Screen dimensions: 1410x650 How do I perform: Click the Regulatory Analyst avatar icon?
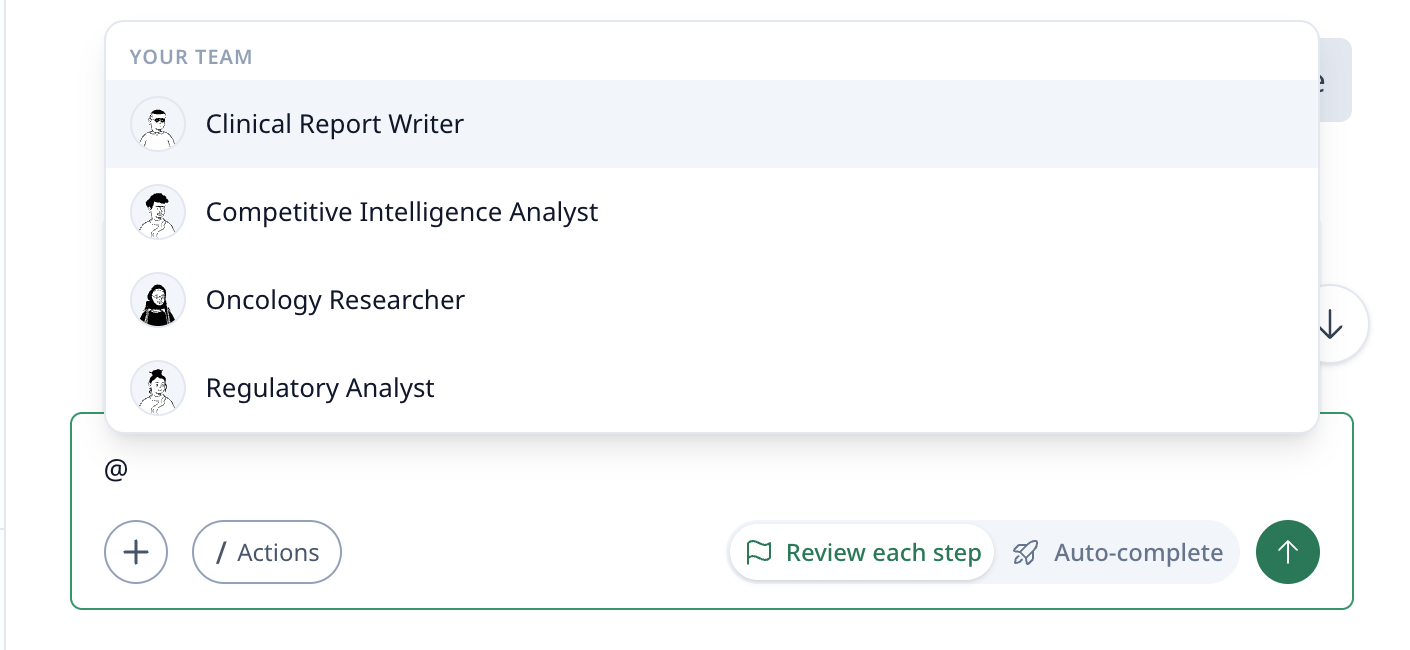pyautogui.click(x=158, y=388)
